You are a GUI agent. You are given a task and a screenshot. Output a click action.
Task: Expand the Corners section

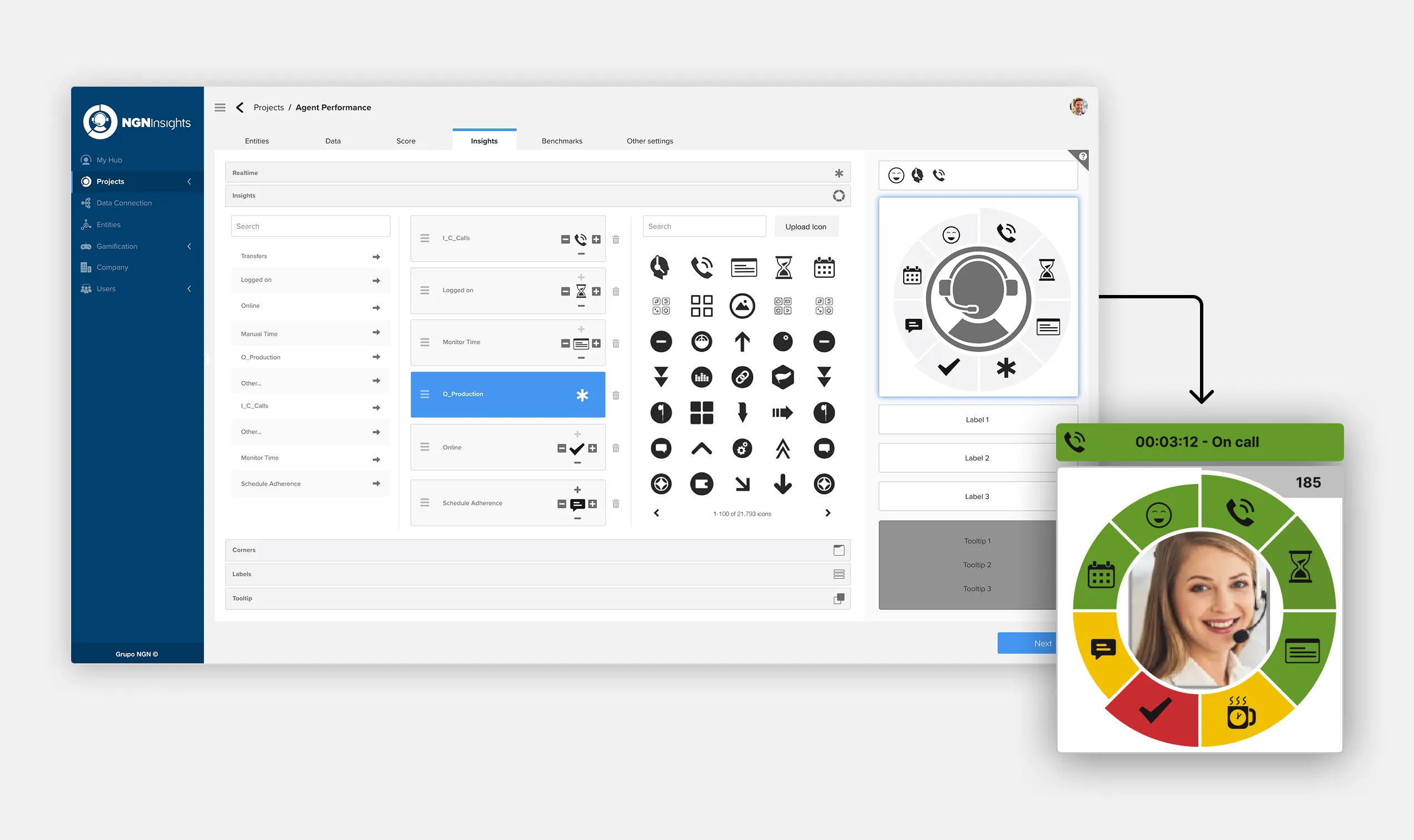pyautogui.click(x=537, y=549)
